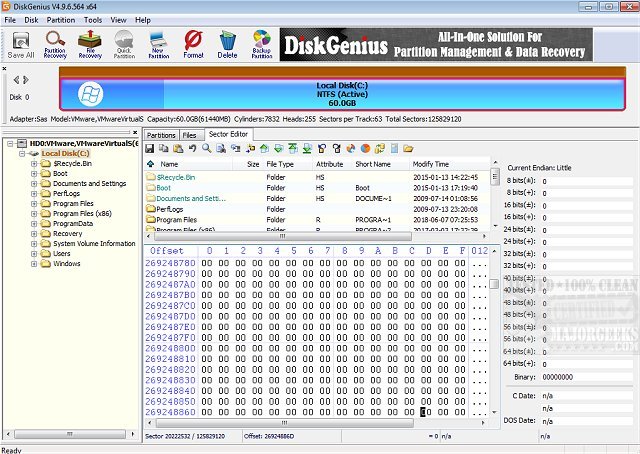Sort file list by Modify Time column

[430, 164]
